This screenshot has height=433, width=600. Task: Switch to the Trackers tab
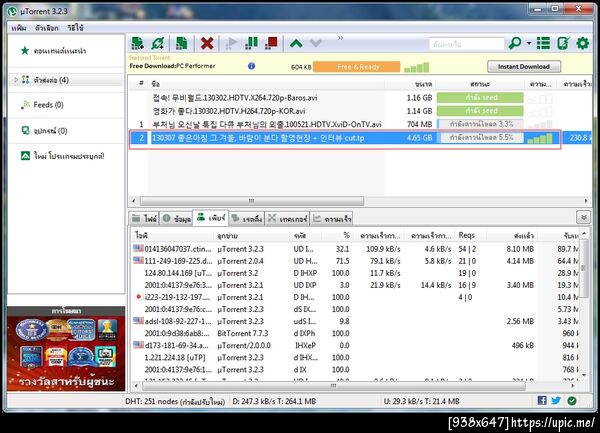287,218
